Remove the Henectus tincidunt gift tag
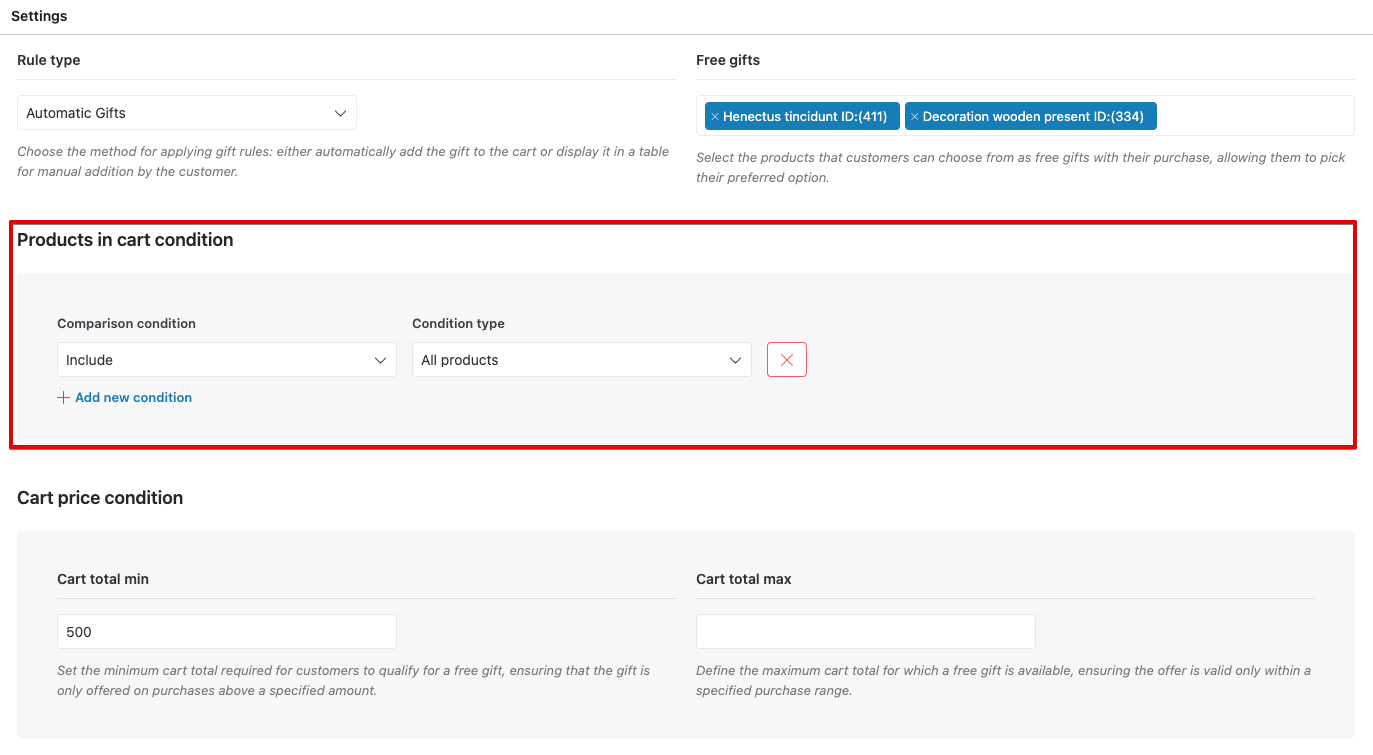This screenshot has width=1373, height=755. pyautogui.click(x=714, y=117)
